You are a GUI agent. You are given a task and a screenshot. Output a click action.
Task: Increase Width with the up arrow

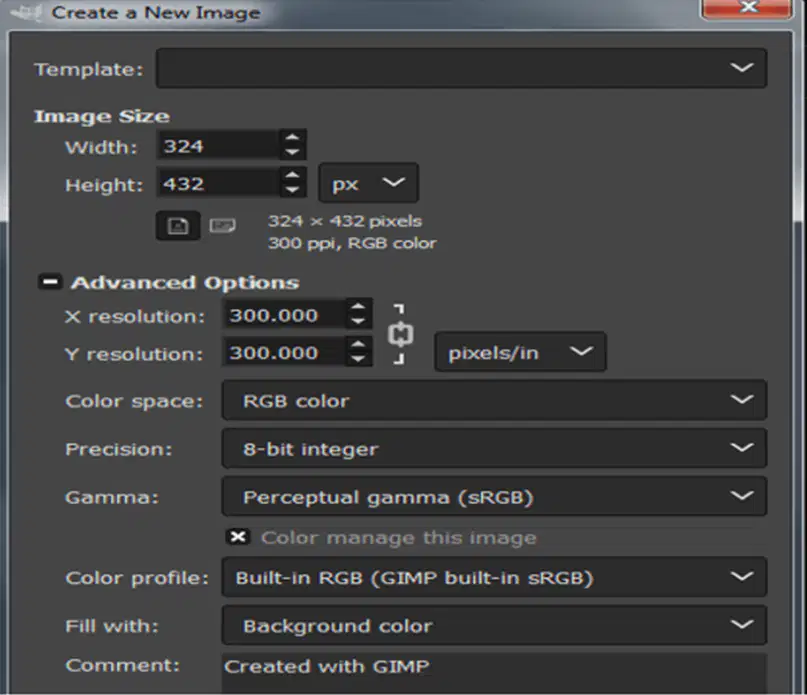click(292, 138)
